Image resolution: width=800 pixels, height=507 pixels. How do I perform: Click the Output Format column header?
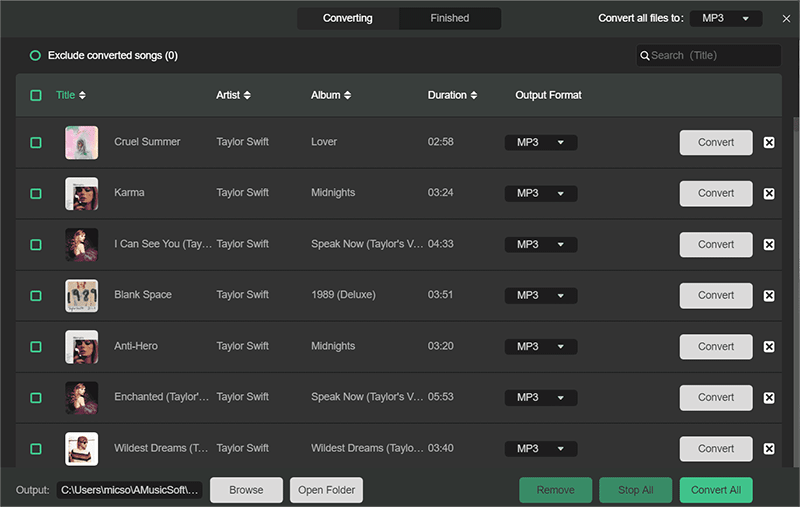pyautogui.click(x=548, y=95)
